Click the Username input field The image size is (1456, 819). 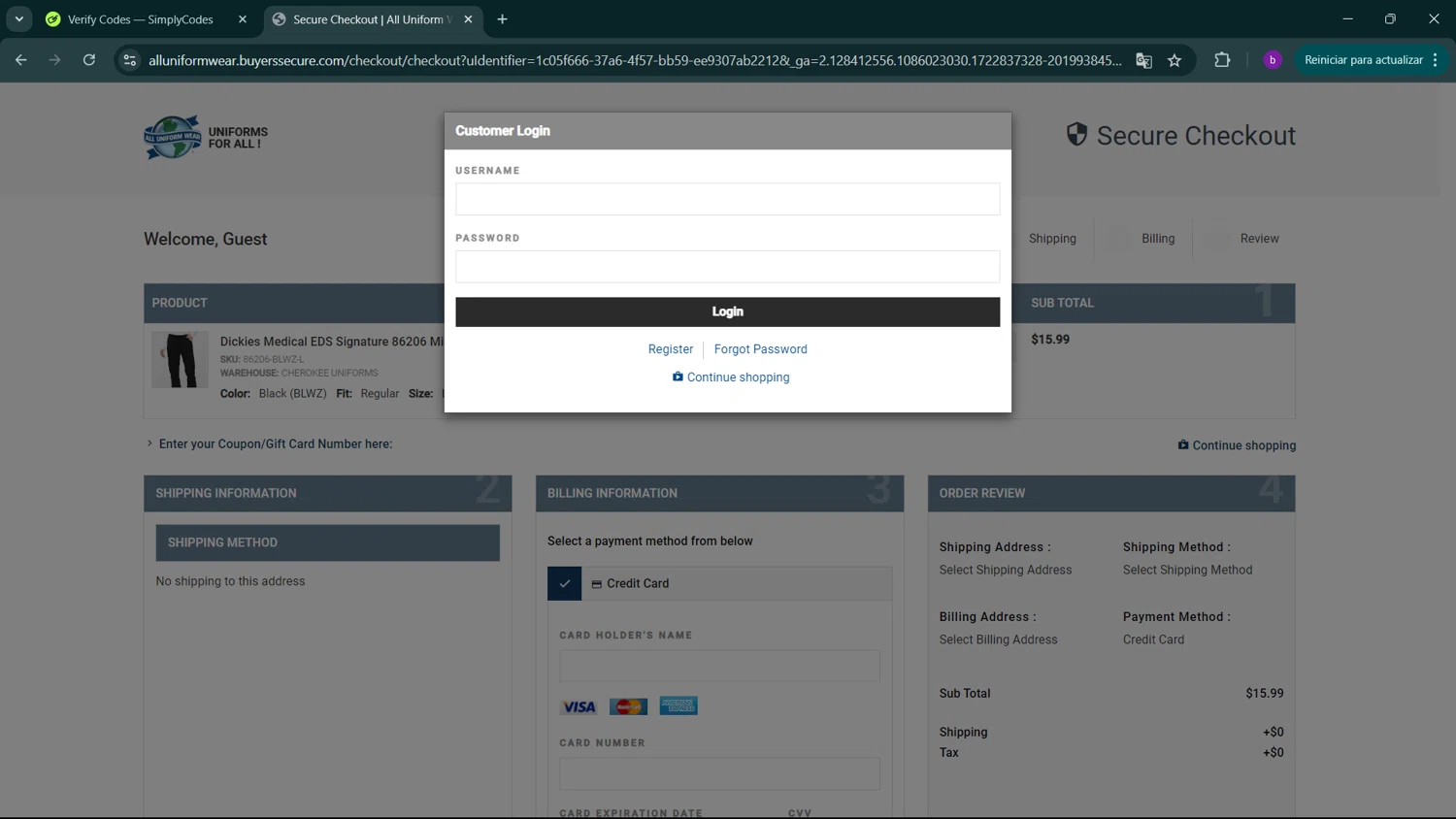(x=727, y=199)
